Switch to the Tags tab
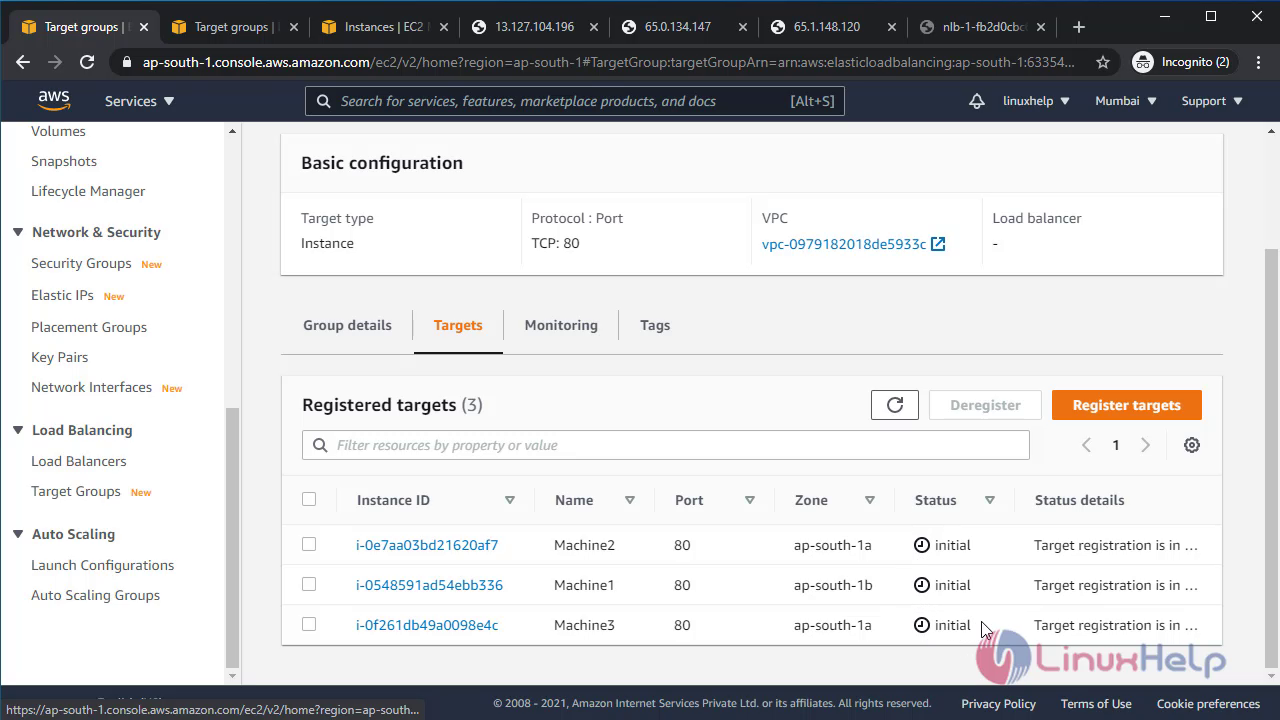The width and height of the screenshot is (1280, 720). [655, 325]
